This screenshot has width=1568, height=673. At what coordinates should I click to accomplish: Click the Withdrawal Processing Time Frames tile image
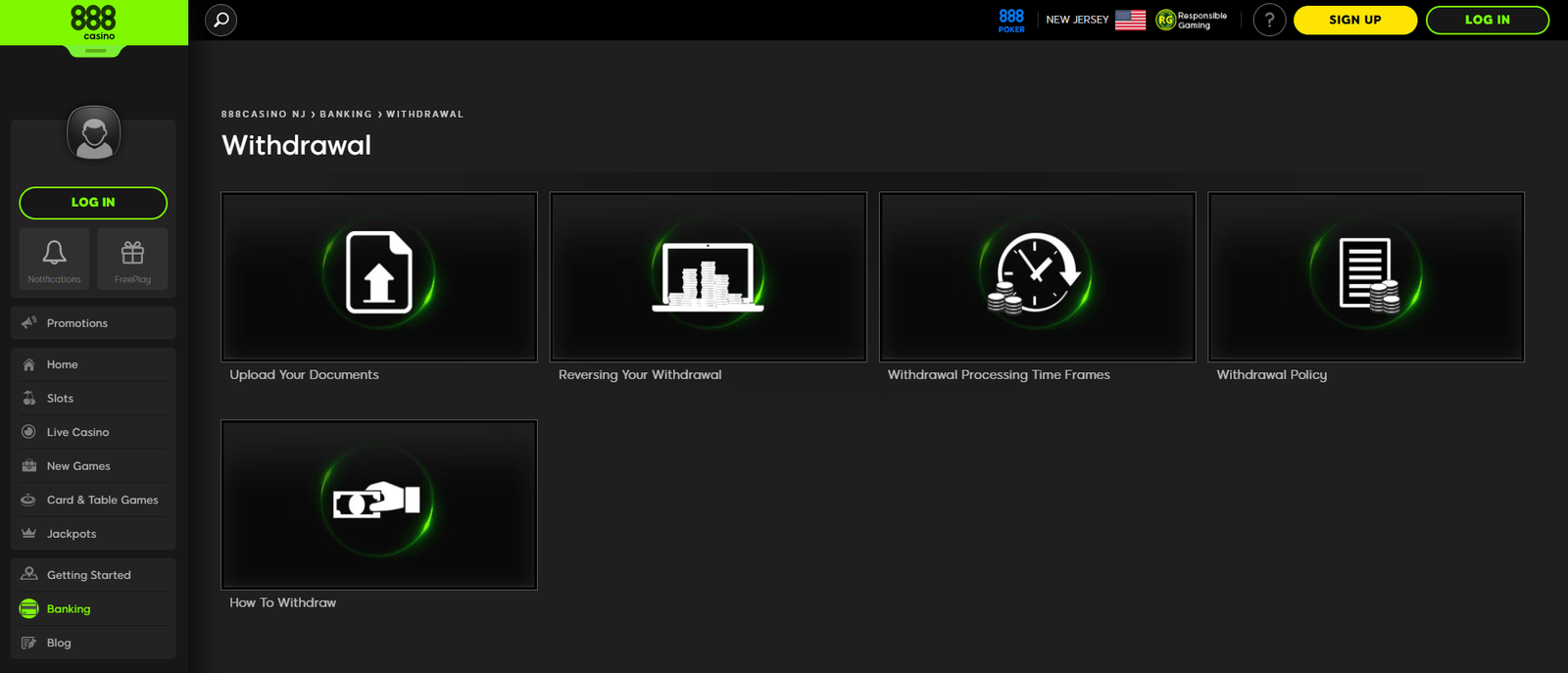1038,276
